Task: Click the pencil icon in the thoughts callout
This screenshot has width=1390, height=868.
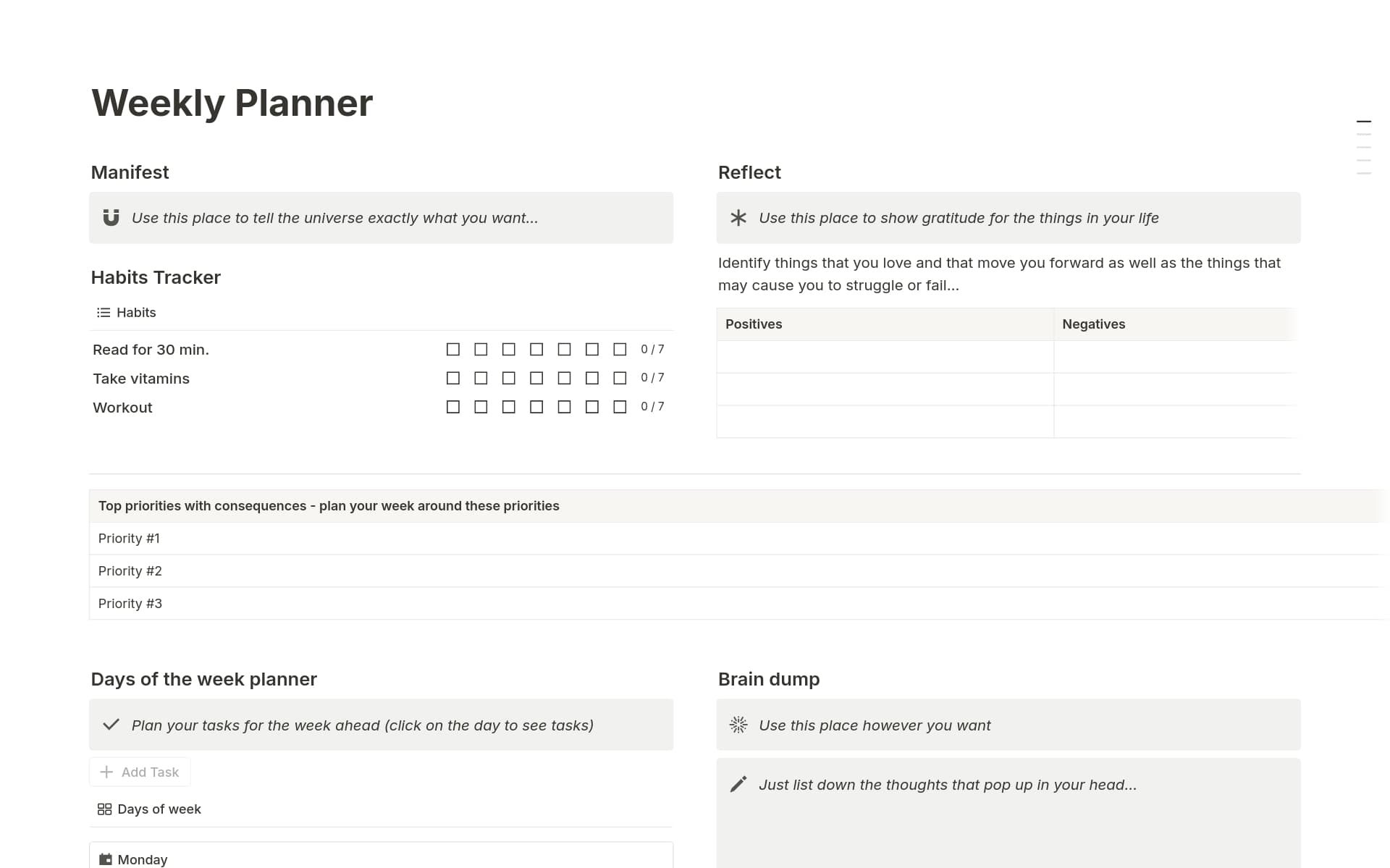Action: click(x=738, y=784)
